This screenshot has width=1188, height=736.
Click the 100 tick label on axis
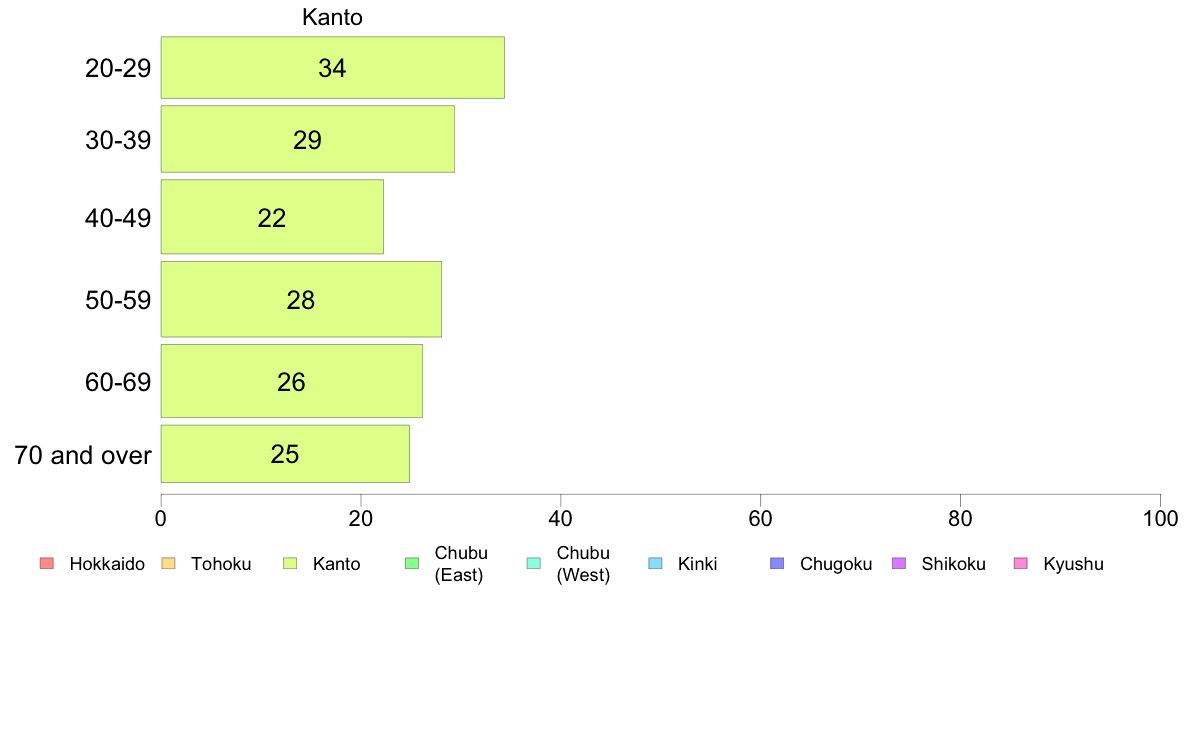tap(1160, 518)
